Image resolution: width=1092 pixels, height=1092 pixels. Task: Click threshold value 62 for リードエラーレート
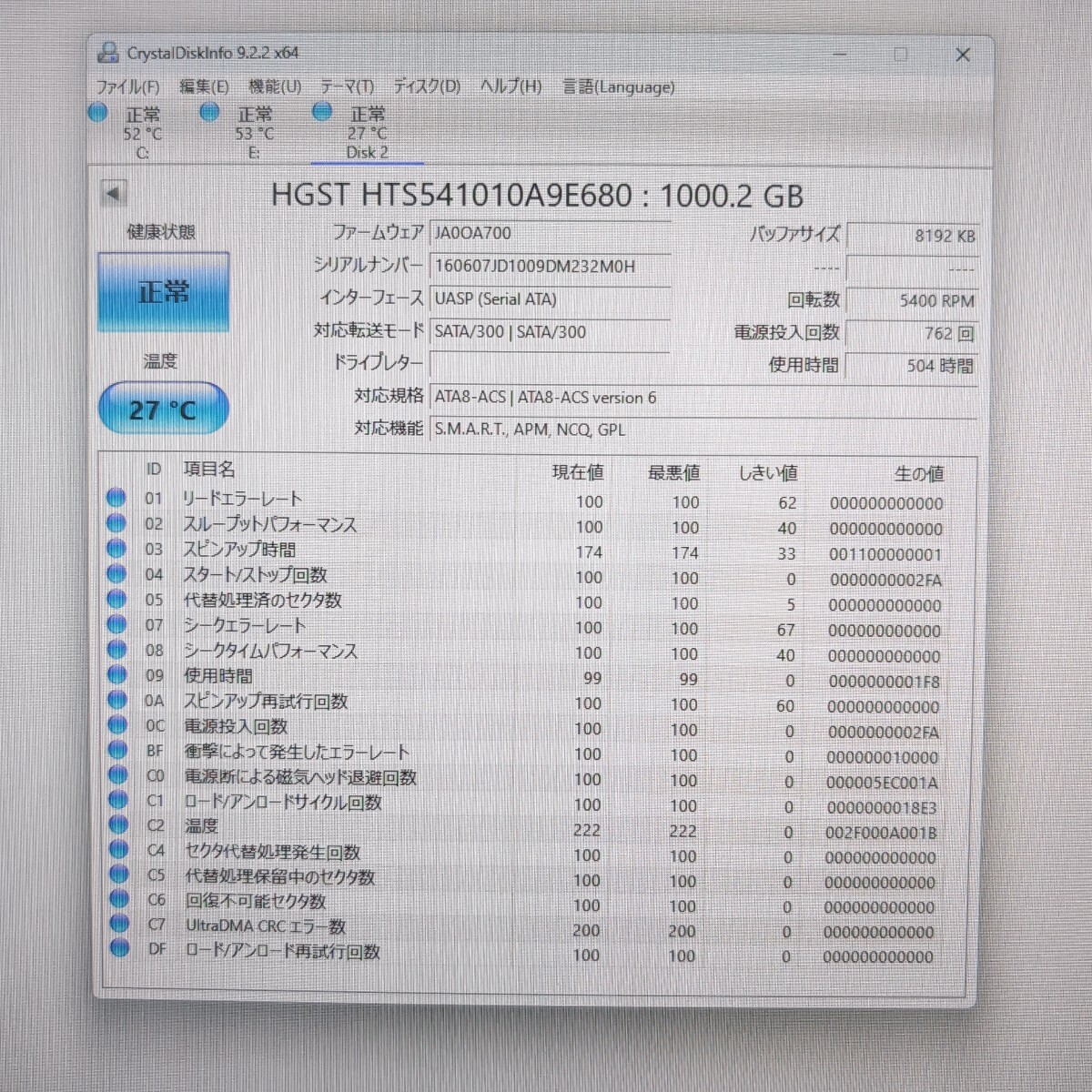[787, 502]
